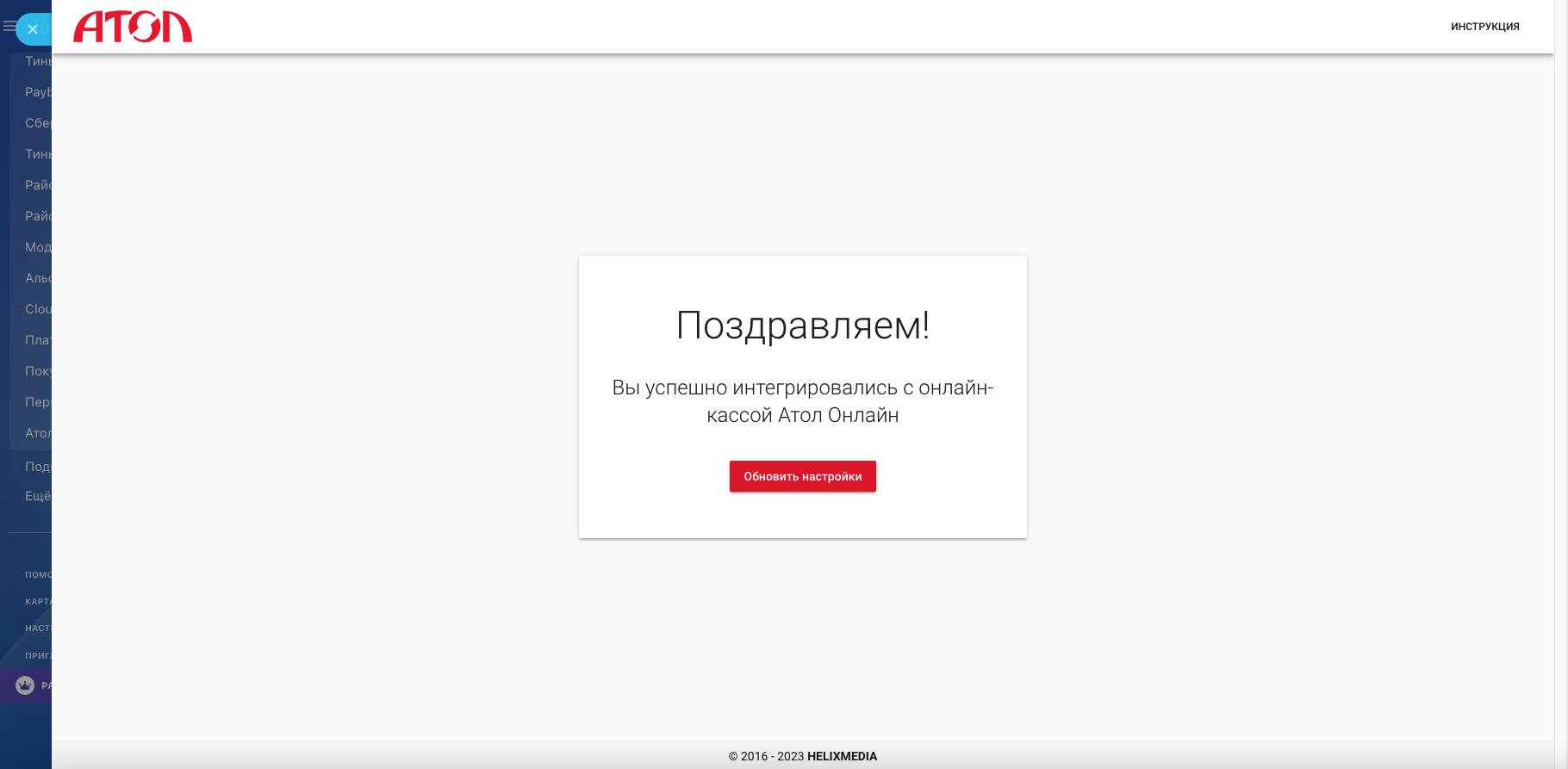Select the cut-off Поку… sidebar item
Viewport: 1568px width, 769px height.
tap(38, 371)
